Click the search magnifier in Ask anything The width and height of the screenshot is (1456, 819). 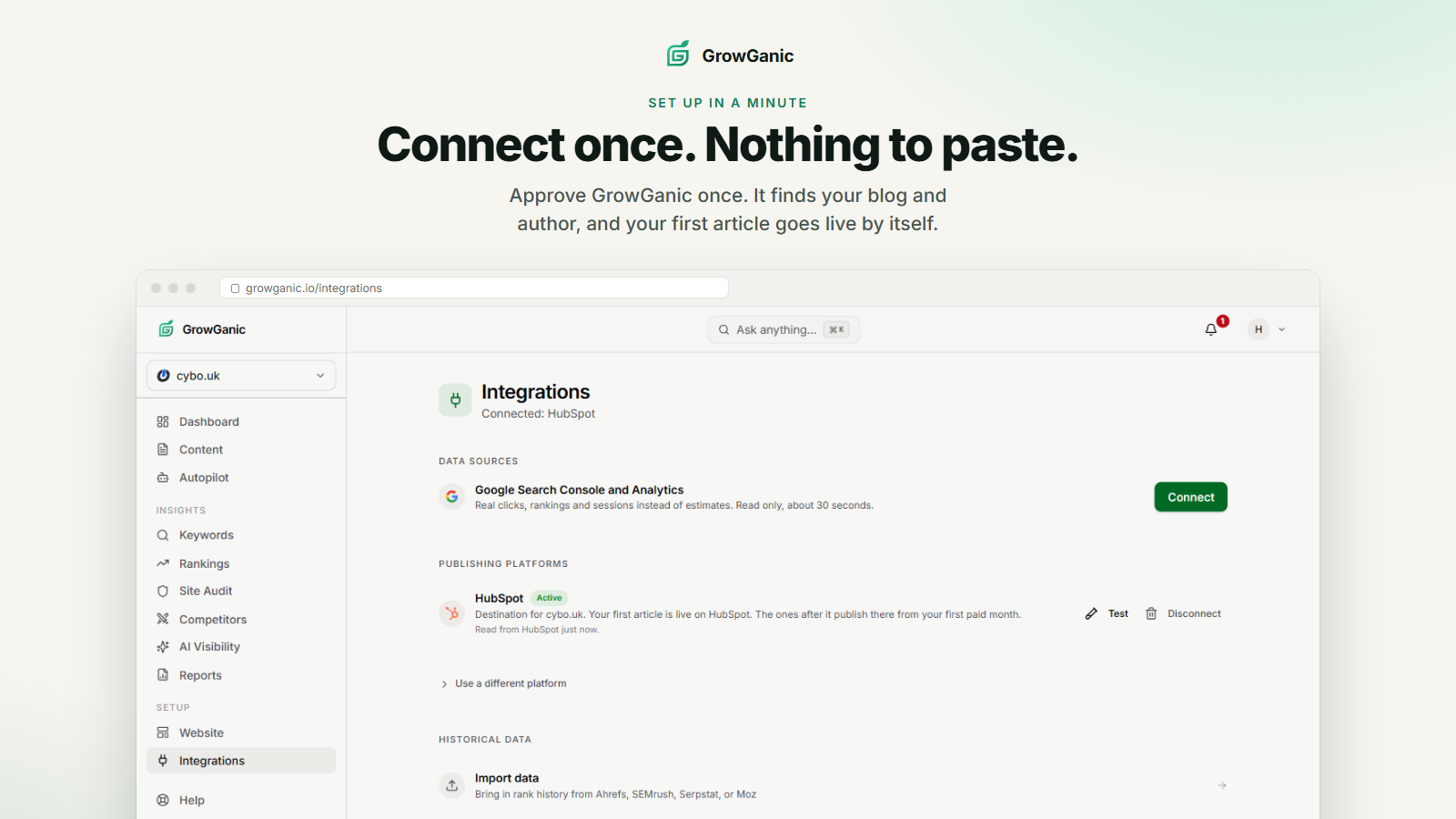[x=724, y=329]
